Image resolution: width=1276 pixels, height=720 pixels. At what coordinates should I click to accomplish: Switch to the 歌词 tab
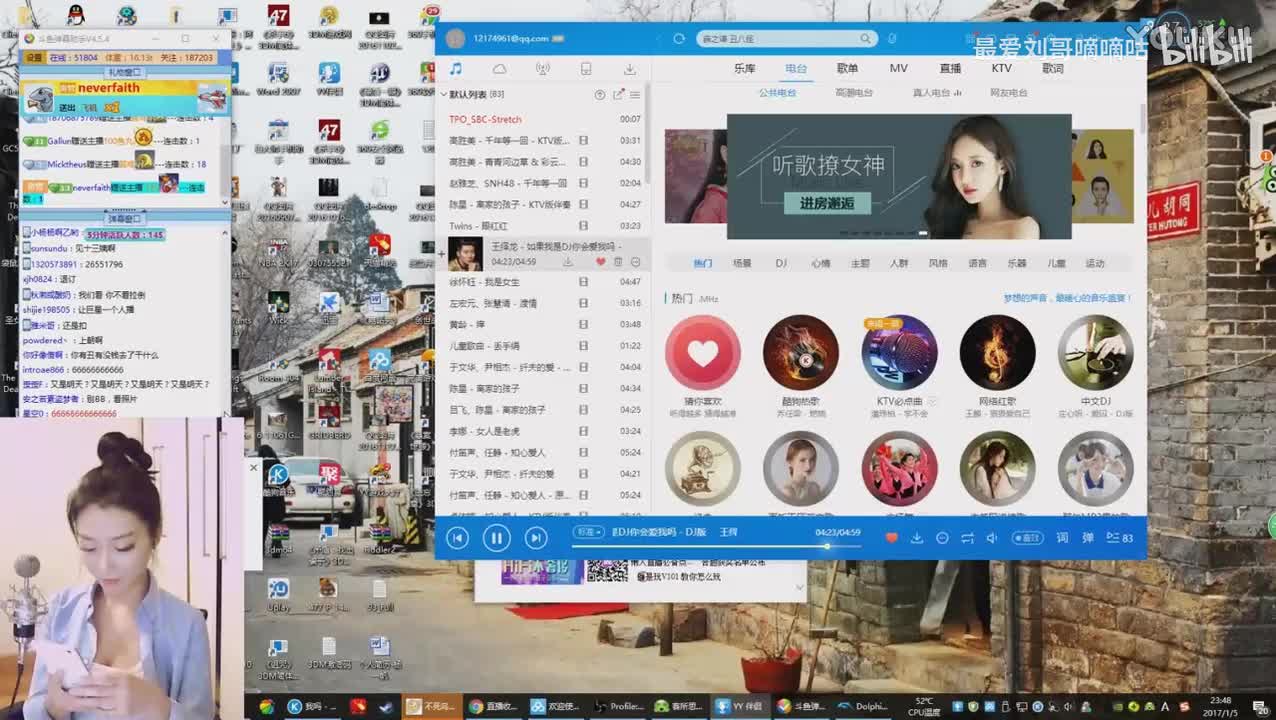[x=1053, y=68]
